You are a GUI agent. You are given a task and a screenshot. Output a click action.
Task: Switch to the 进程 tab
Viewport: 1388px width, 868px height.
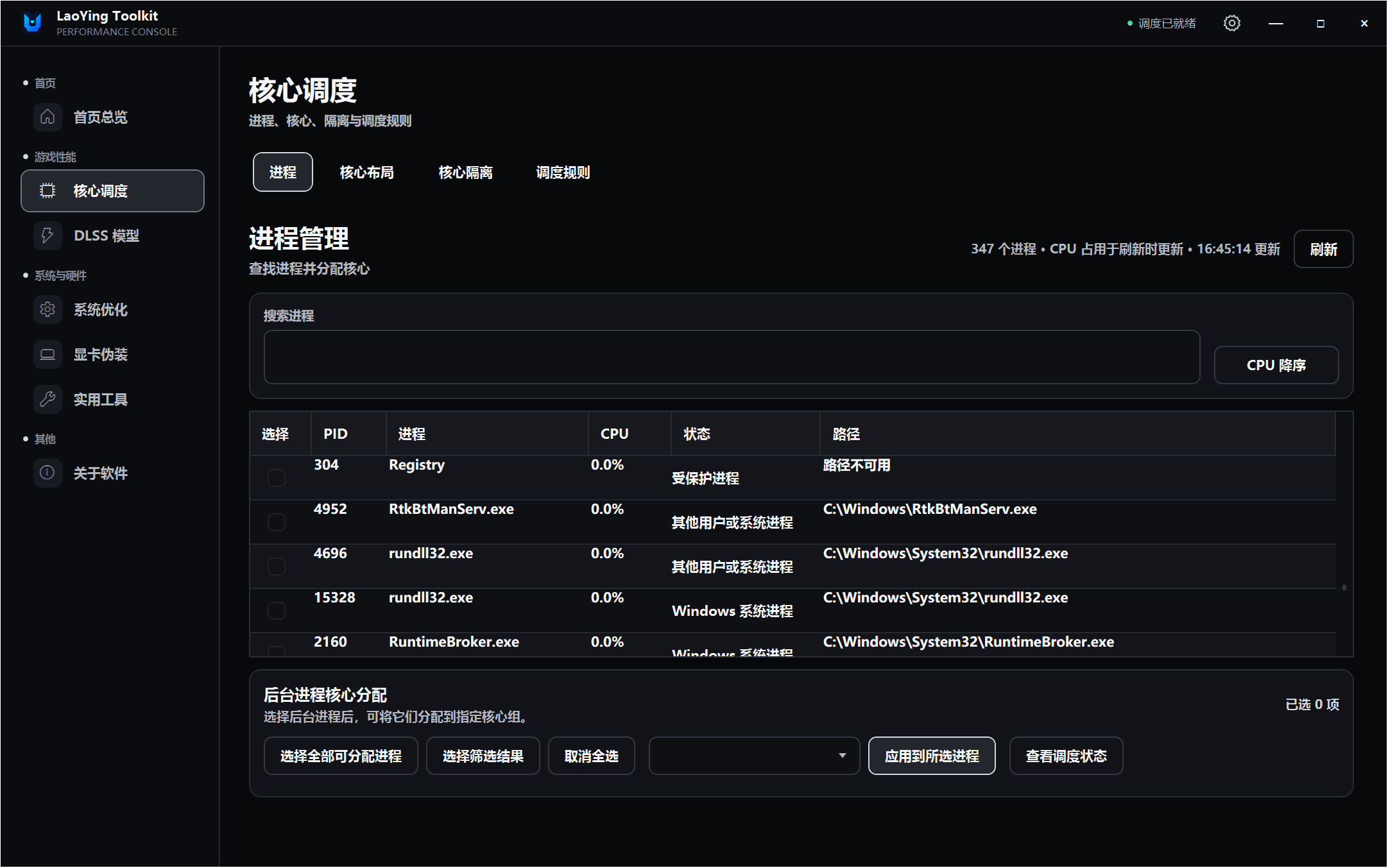coord(283,172)
